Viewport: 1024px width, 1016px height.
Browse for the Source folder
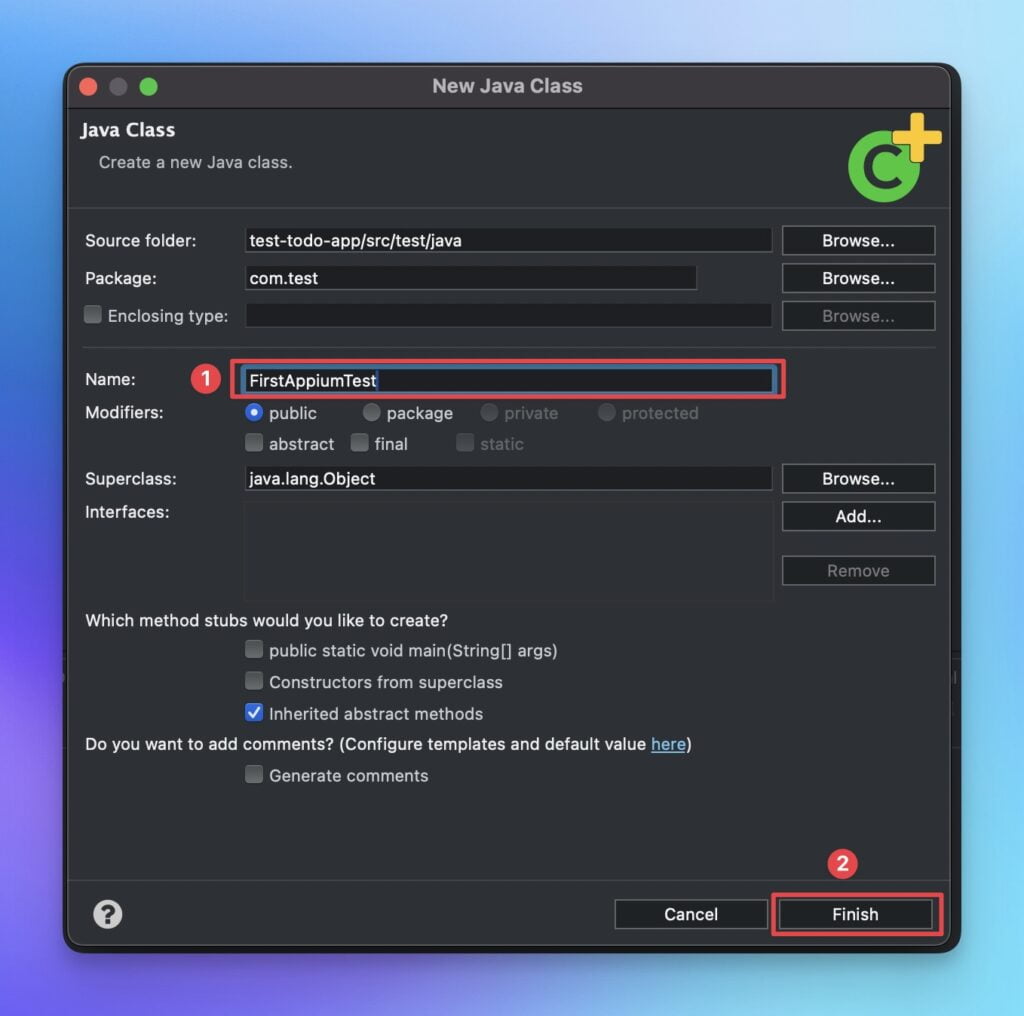(858, 240)
